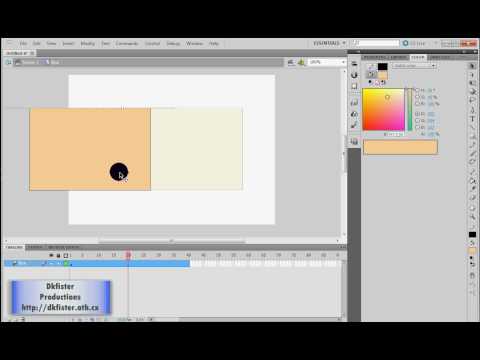Image resolution: width=480 pixels, height=360 pixels.
Task: Click the paint bucket fill icon in Color panel
Action: point(371,75)
